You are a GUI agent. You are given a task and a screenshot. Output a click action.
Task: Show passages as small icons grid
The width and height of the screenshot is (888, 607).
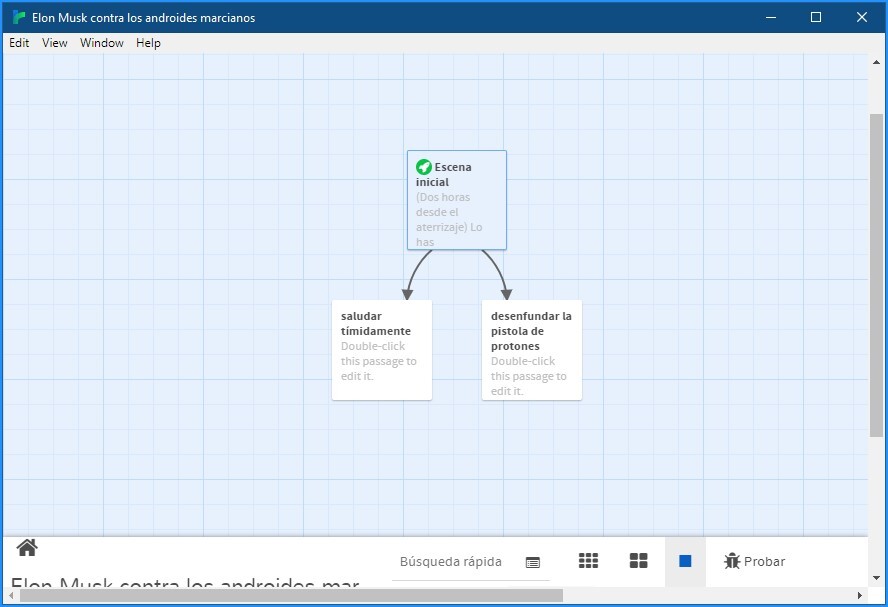588,561
